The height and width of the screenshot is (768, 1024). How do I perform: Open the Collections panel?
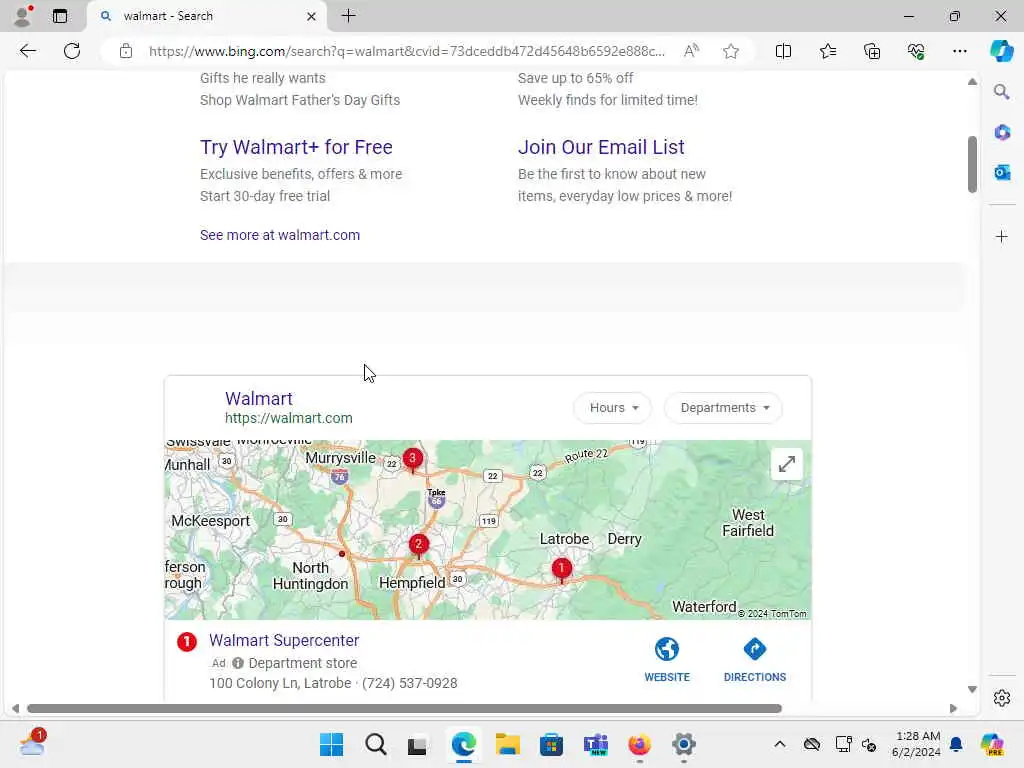[872, 51]
